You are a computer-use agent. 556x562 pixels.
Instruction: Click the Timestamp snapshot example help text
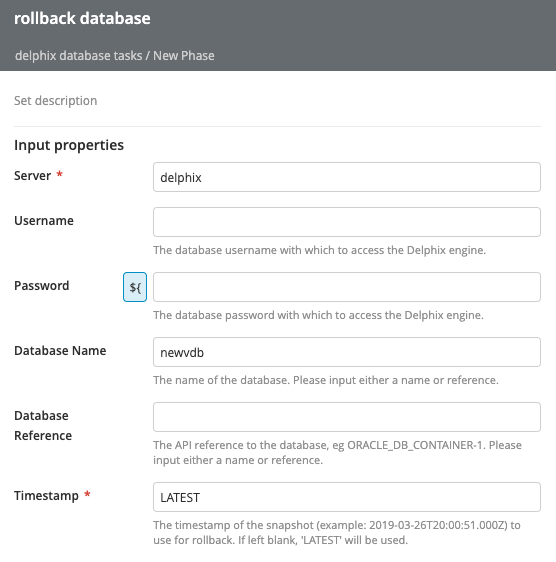tap(337, 532)
